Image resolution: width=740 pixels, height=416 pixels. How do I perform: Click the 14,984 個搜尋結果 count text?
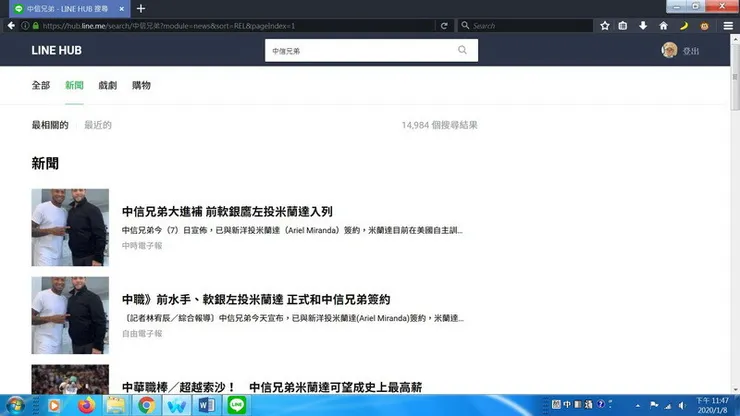pyautogui.click(x=439, y=125)
